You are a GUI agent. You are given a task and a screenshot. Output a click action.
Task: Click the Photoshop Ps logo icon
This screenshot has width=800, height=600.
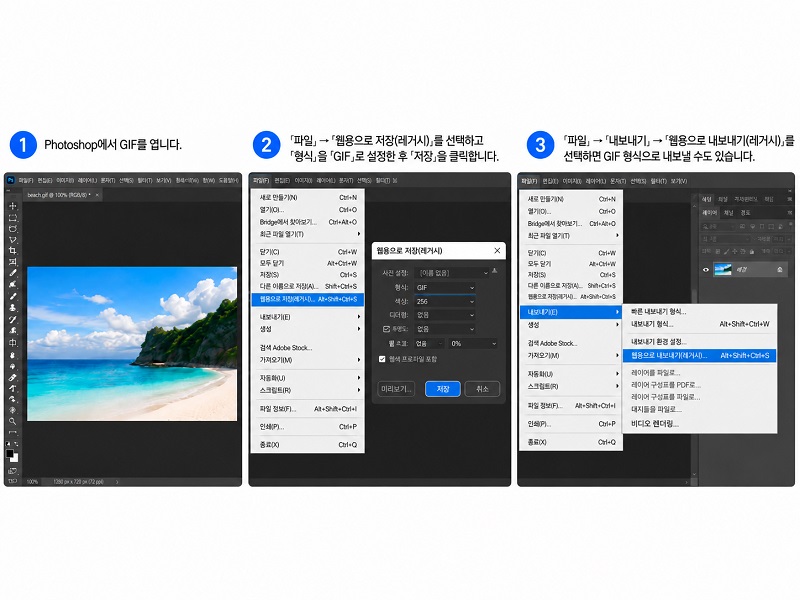pos(11,180)
